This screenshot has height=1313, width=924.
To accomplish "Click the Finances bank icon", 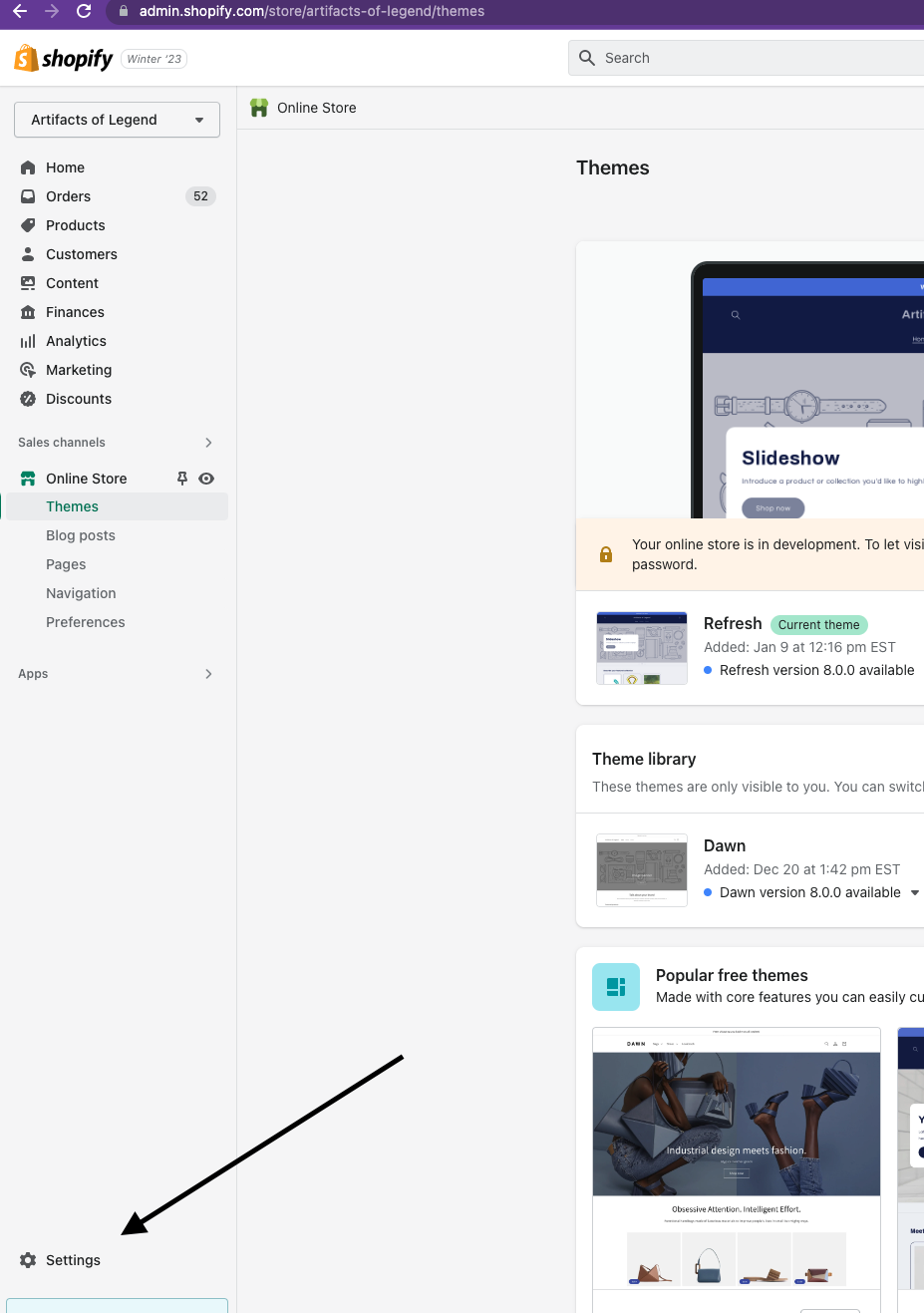I will click(28, 312).
